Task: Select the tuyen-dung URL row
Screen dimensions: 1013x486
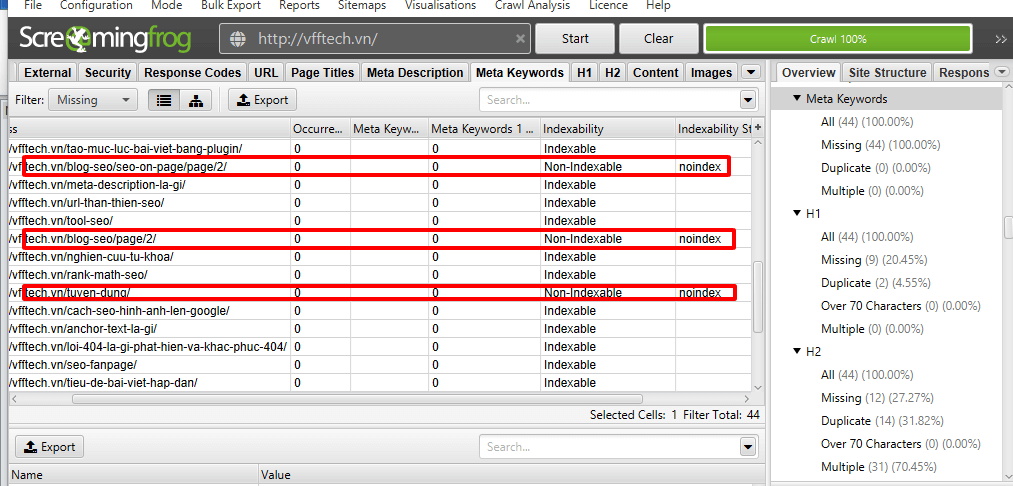Action: [x=381, y=293]
